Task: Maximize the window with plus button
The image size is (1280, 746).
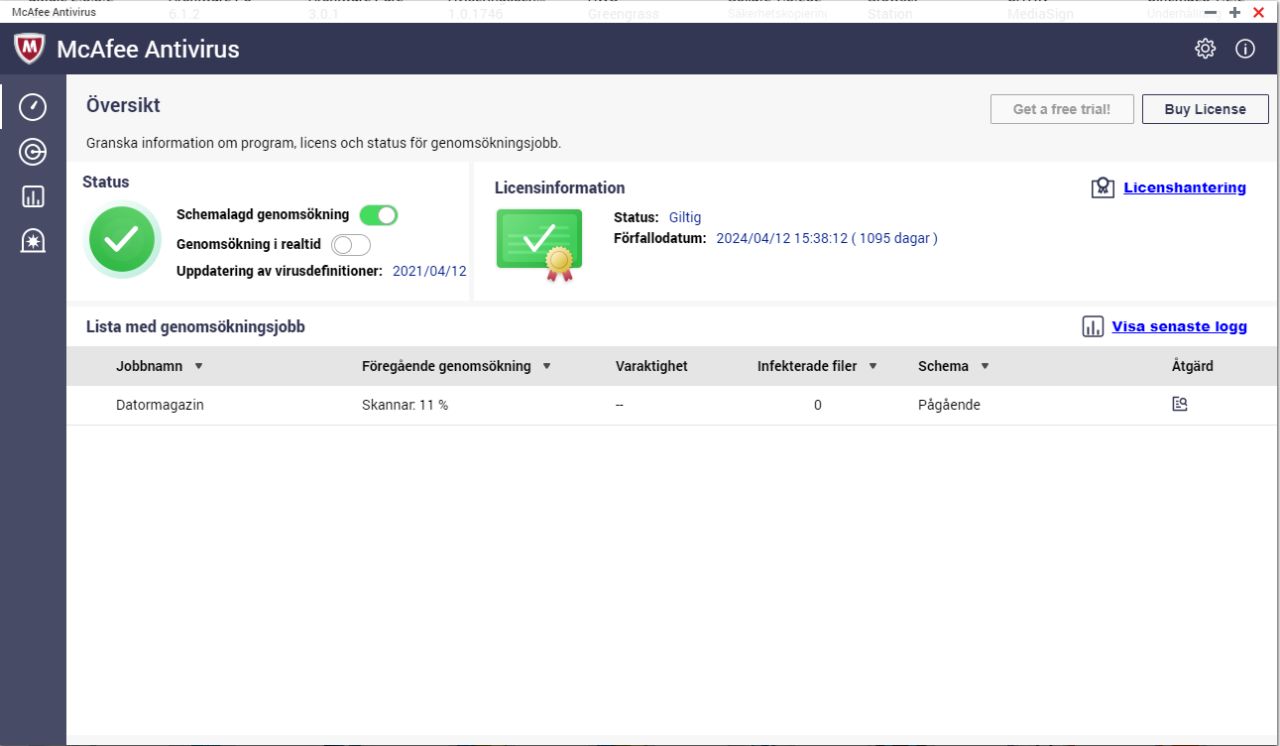Action: click(x=1235, y=12)
